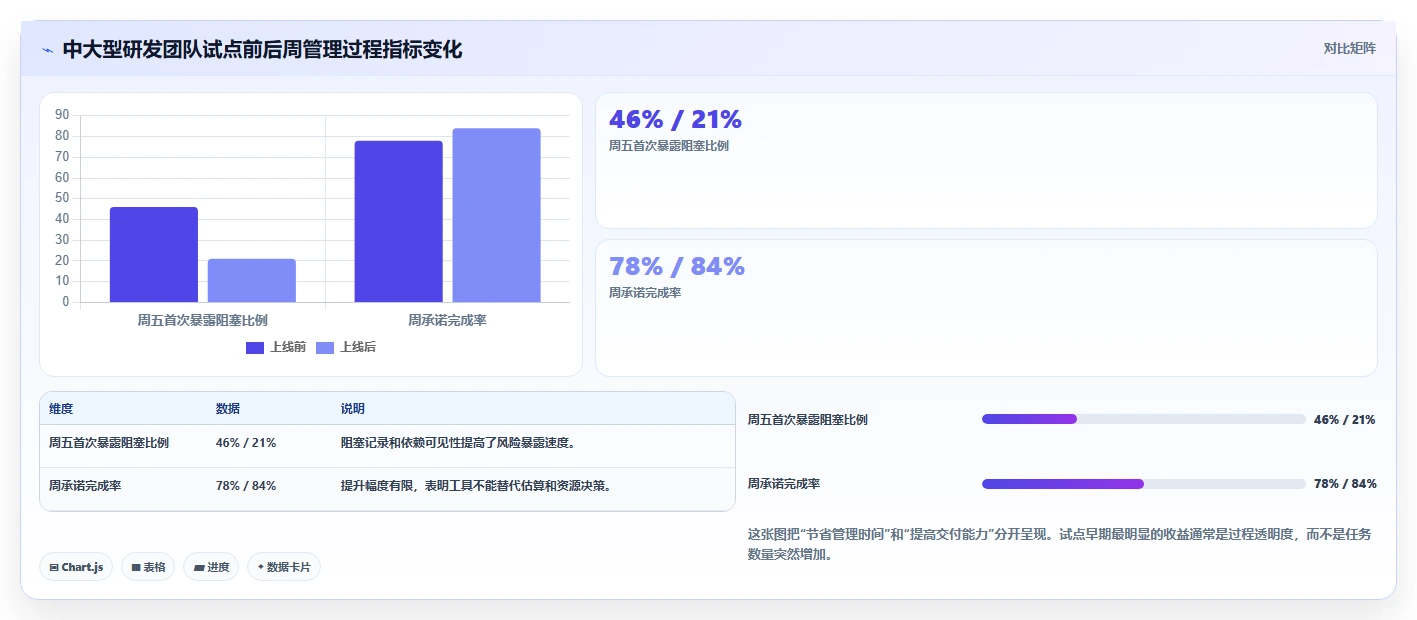
Task: Toggle the 上线后 legend entry
Action: [346, 347]
